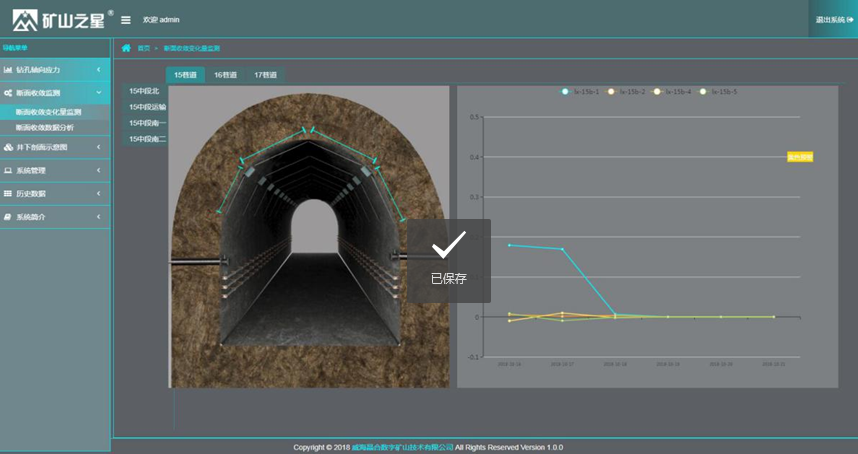
Task: Click the 已保存 text in the popup
Action: pos(449,279)
